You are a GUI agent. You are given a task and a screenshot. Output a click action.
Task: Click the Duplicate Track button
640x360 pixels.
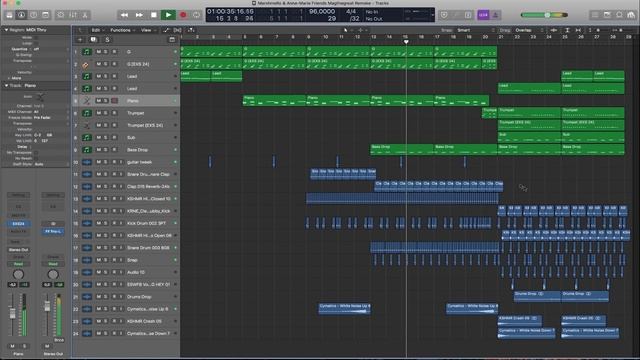[93, 40]
